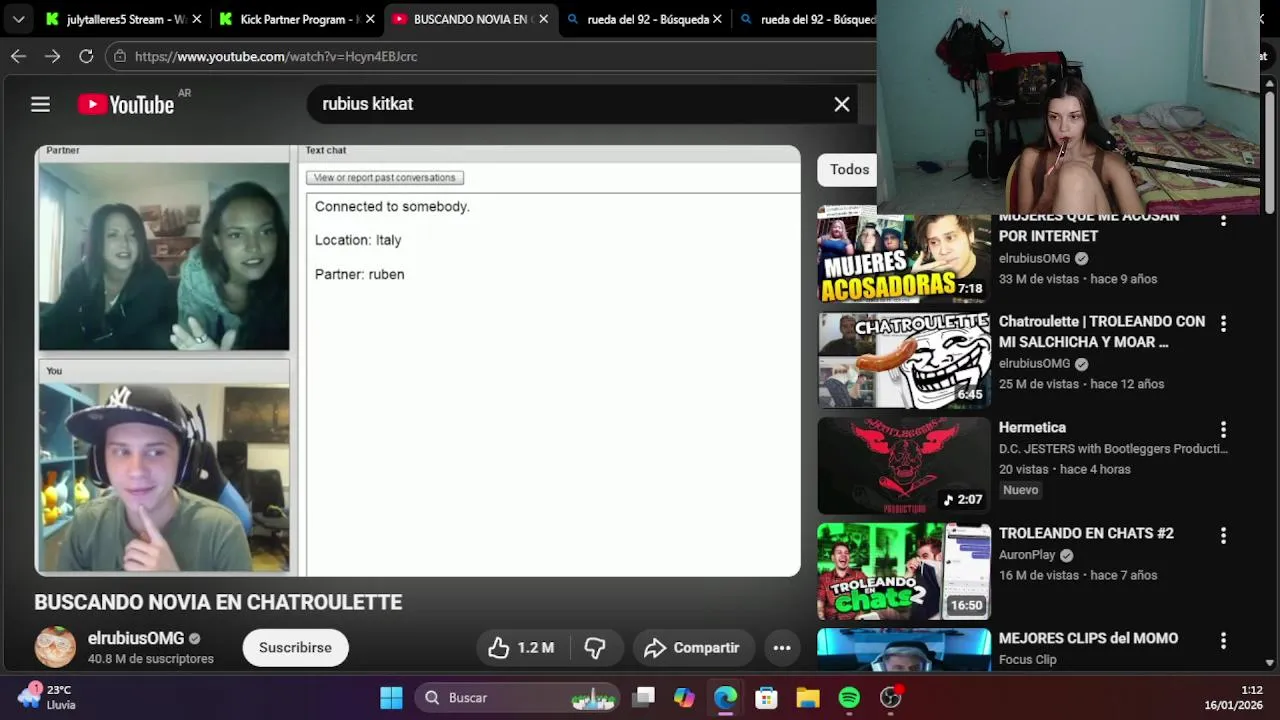This screenshot has width=1280, height=720.
Task: Open Windows Start menu
Action: click(391, 697)
